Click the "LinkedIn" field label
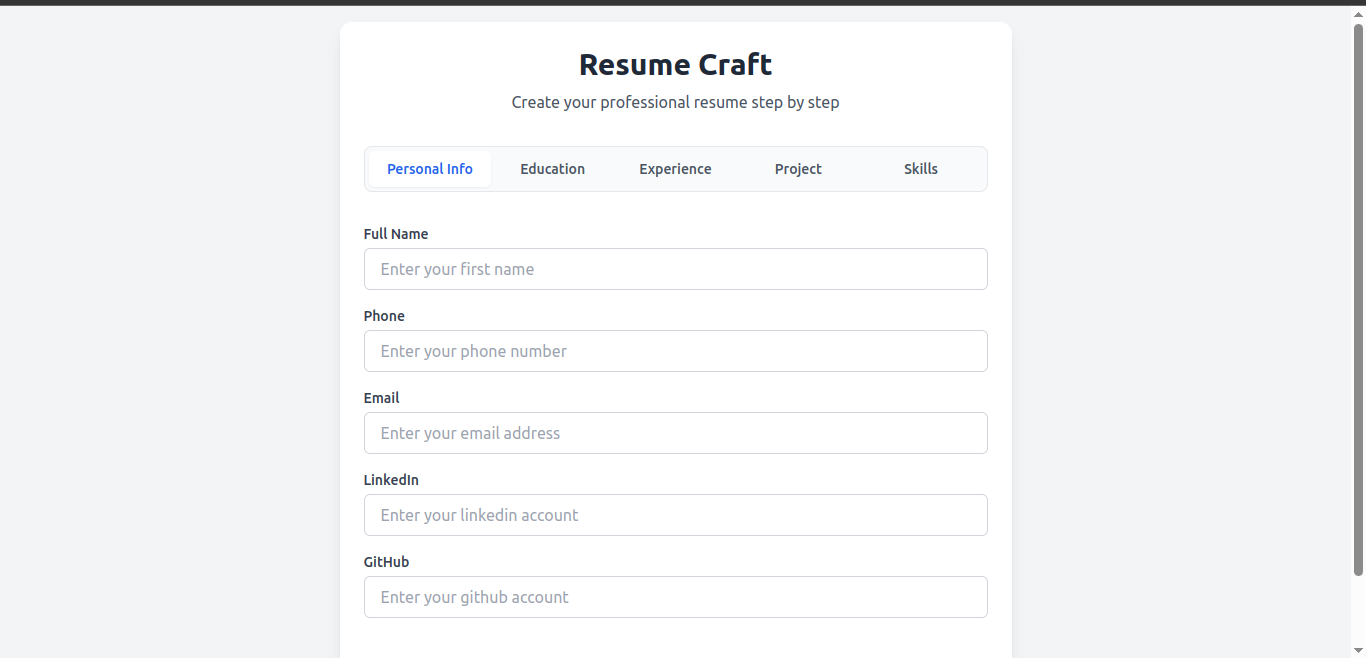The height and width of the screenshot is (658, 1366). 391,480
